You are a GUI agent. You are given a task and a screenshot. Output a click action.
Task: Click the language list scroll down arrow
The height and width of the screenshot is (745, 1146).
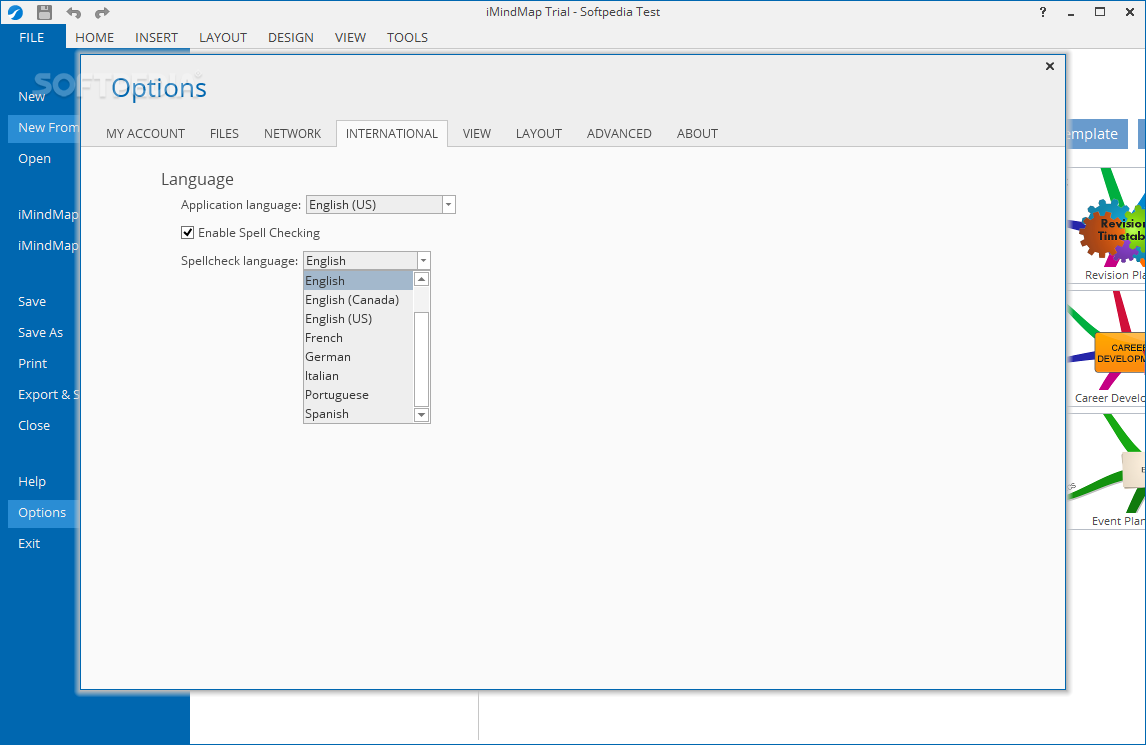click(421, 415)
